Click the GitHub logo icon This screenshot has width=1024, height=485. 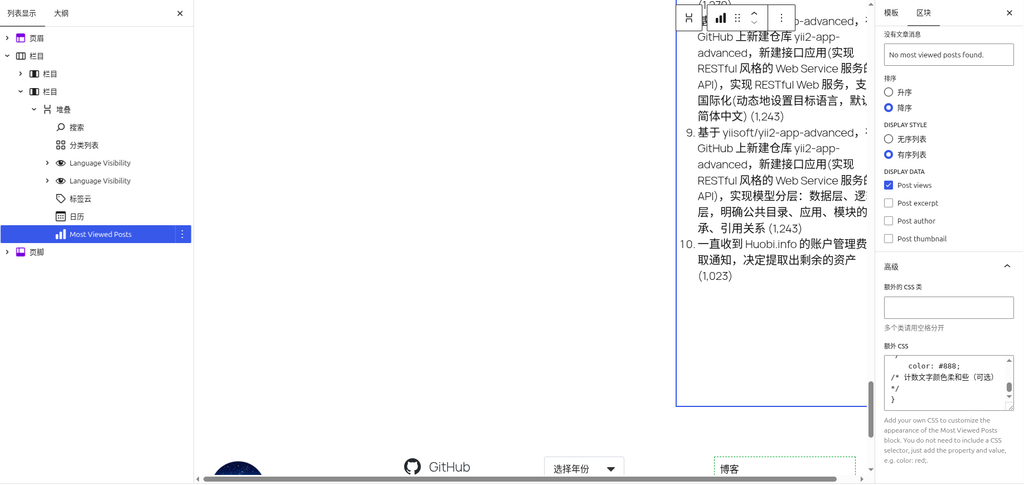pos(412,467)
